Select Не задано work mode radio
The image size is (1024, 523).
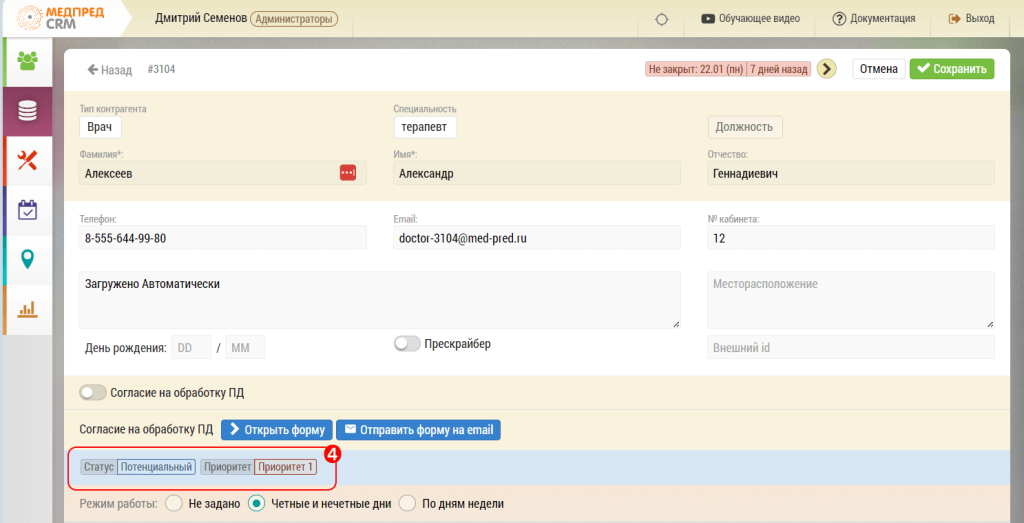(x=173, y=504)
